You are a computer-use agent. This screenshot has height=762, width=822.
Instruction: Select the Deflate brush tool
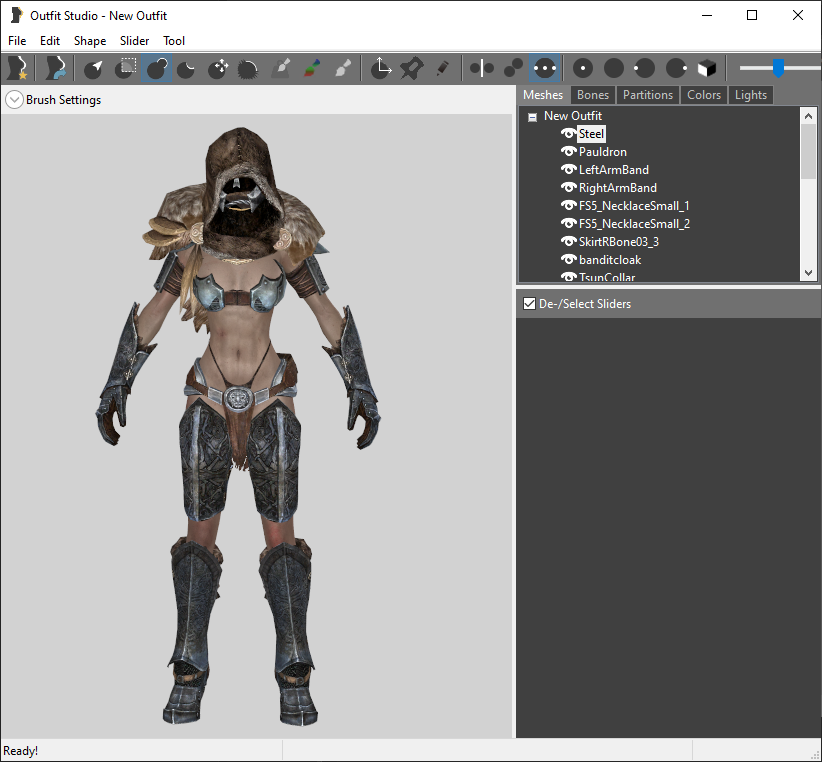point(186,68)
